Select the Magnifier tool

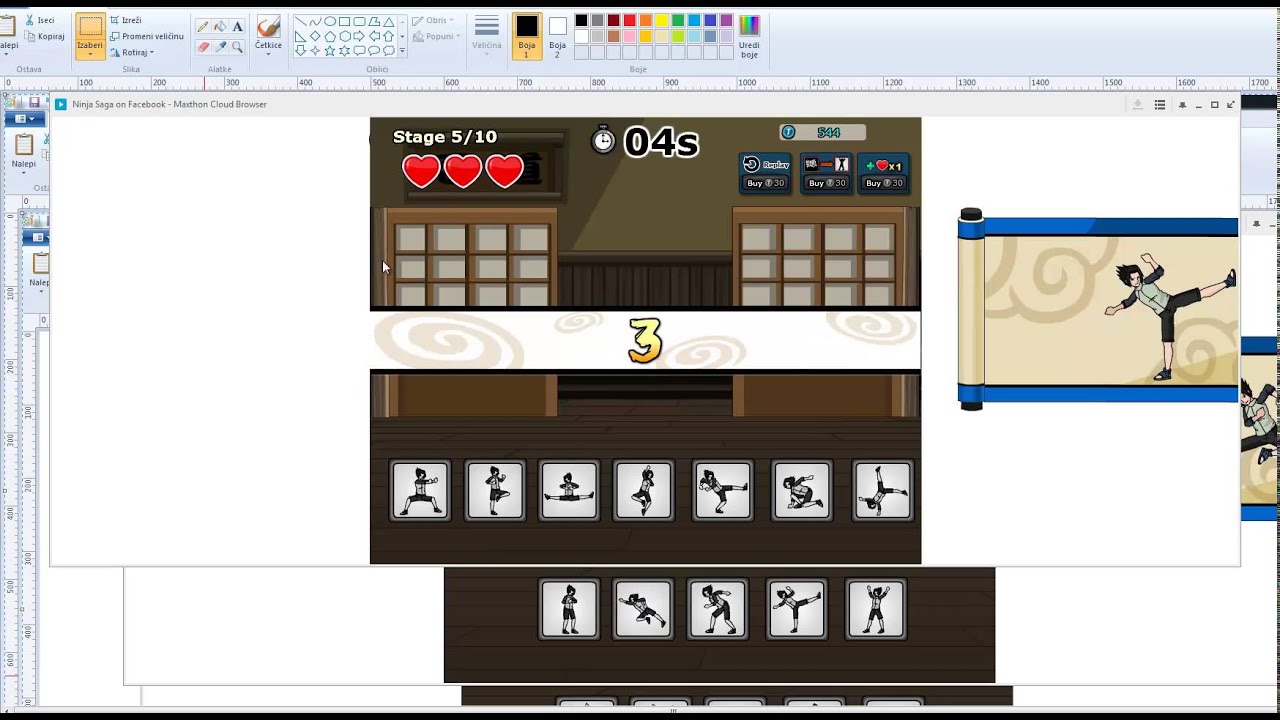[x=237, y=47]
